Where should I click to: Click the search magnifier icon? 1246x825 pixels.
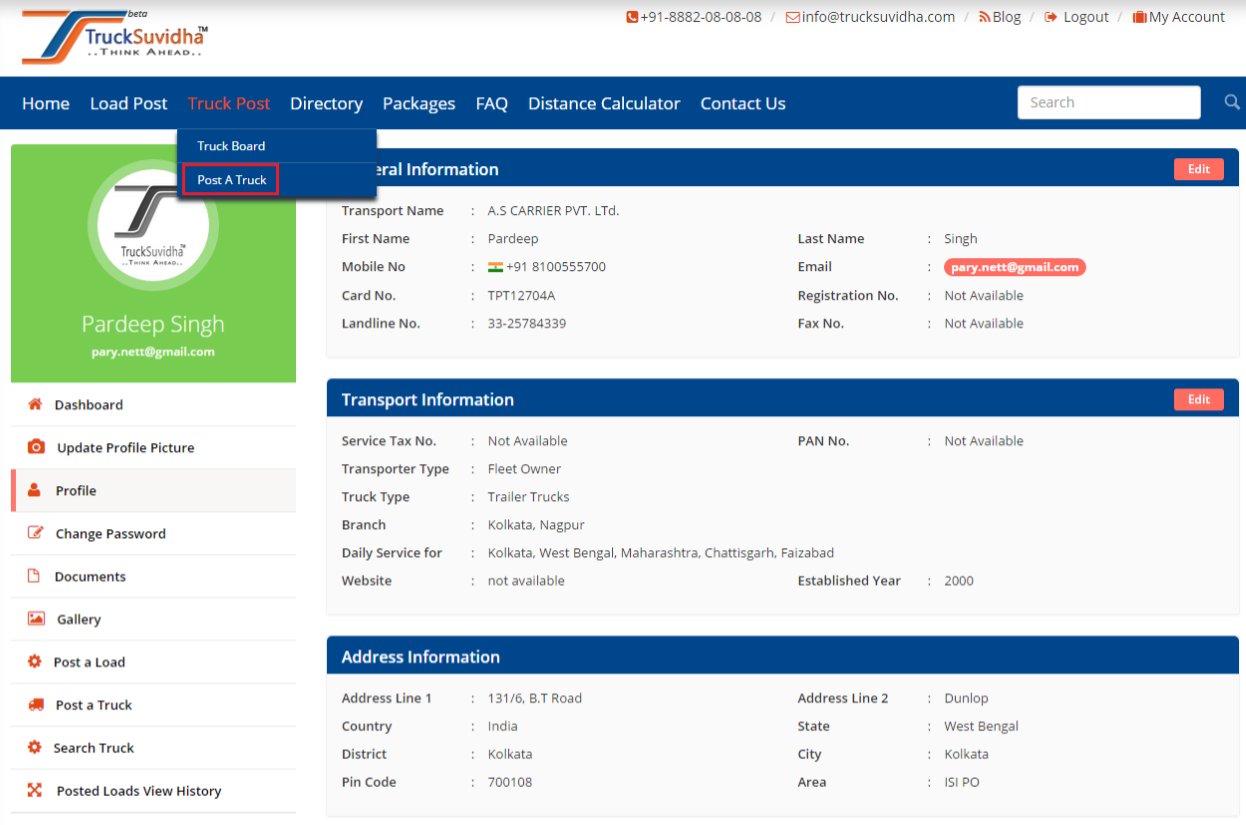pos(1231,102)
